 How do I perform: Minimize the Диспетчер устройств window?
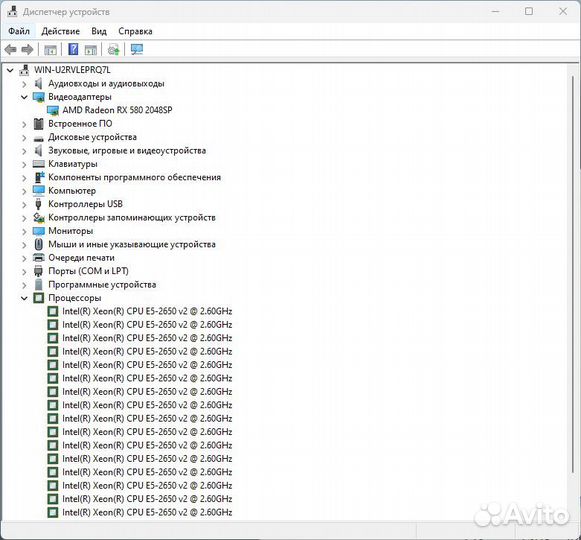495,11
